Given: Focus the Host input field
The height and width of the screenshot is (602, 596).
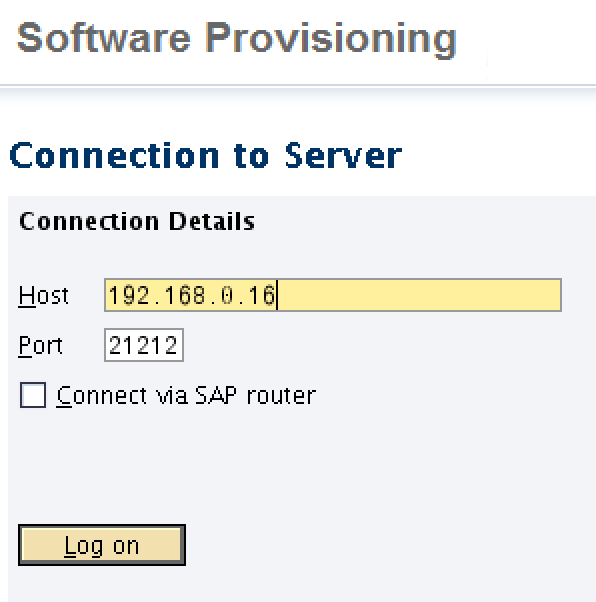Looking at the screenshot, I should (333, 295).
